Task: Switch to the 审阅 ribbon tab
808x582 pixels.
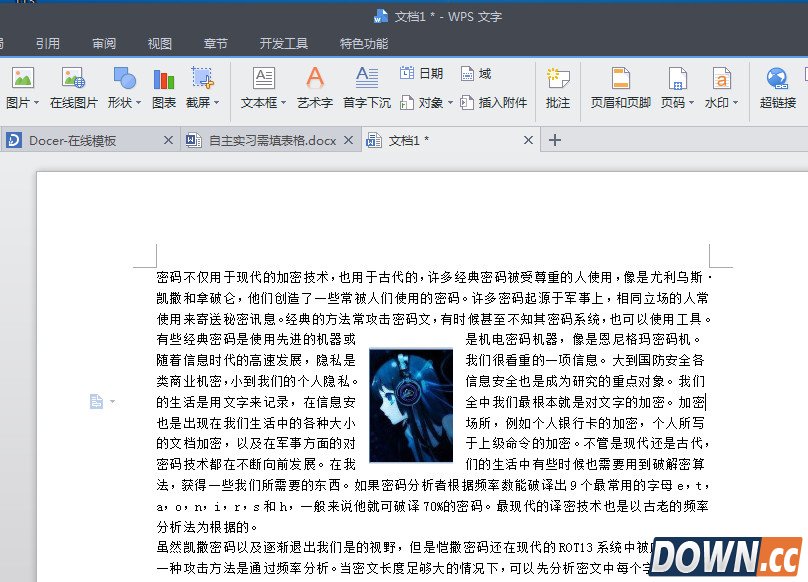Action: pyautogui.click(x=102, y=43)
